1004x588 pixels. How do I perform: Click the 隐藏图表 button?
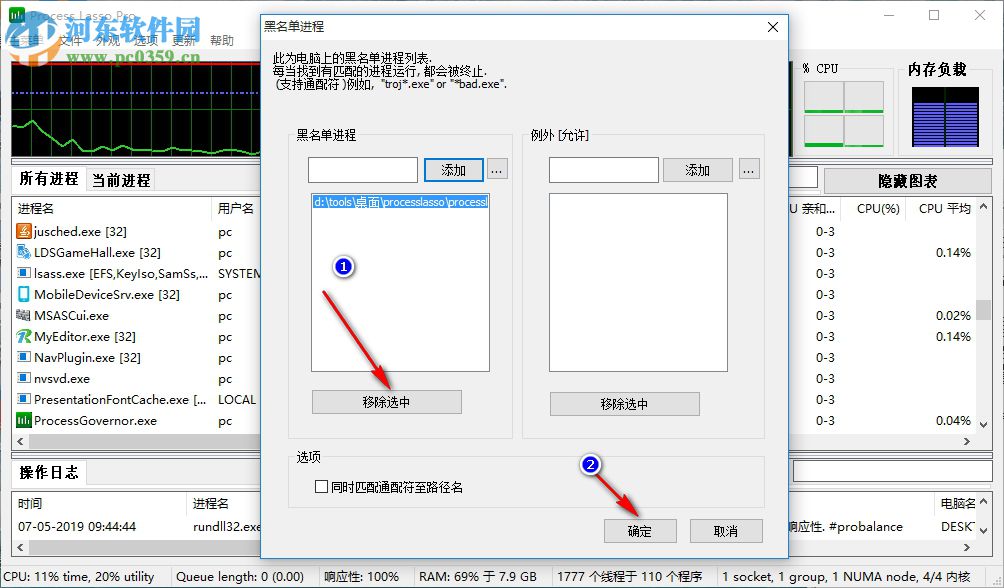[907, 181]
